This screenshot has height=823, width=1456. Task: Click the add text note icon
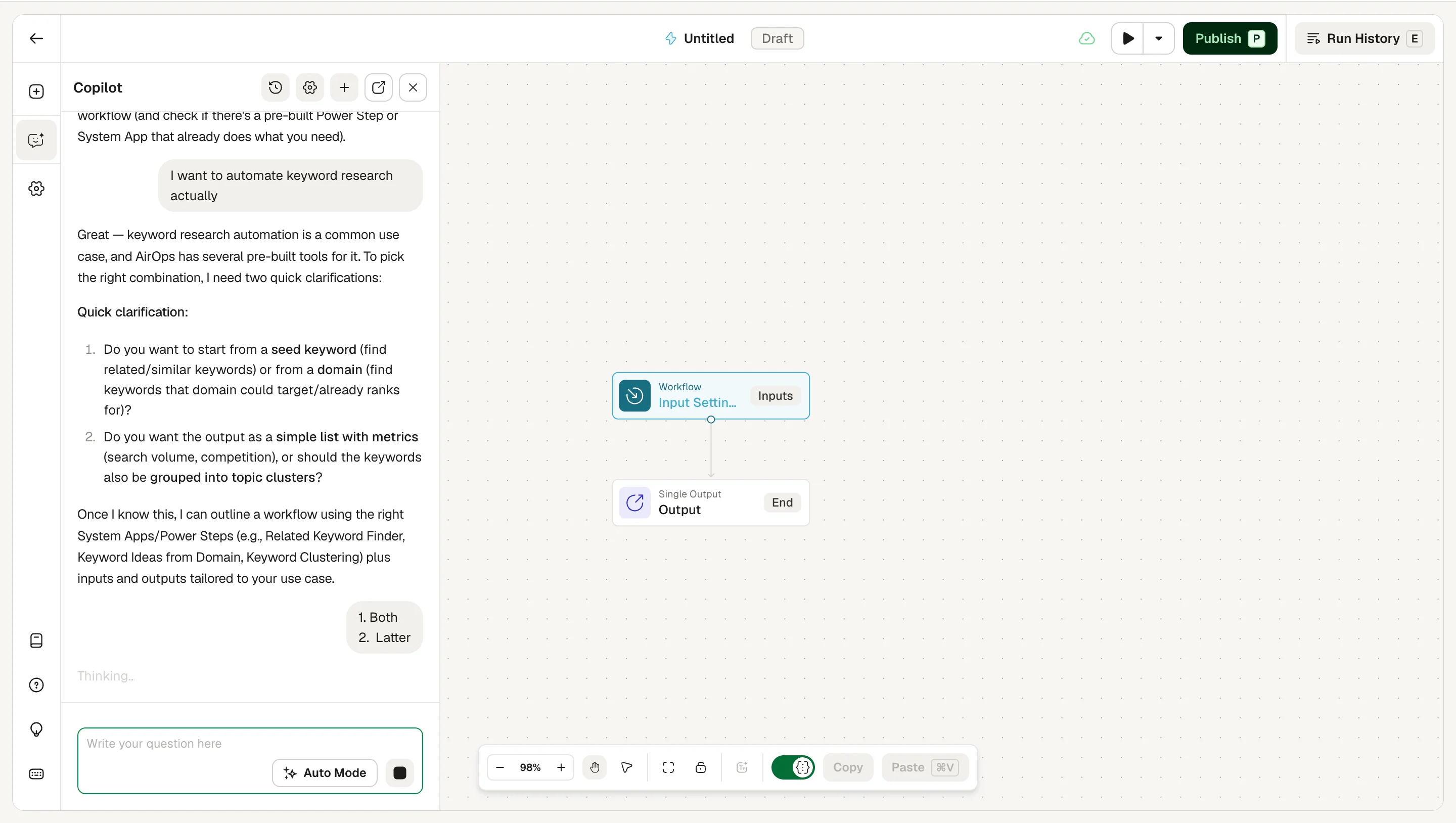(742, 767)
